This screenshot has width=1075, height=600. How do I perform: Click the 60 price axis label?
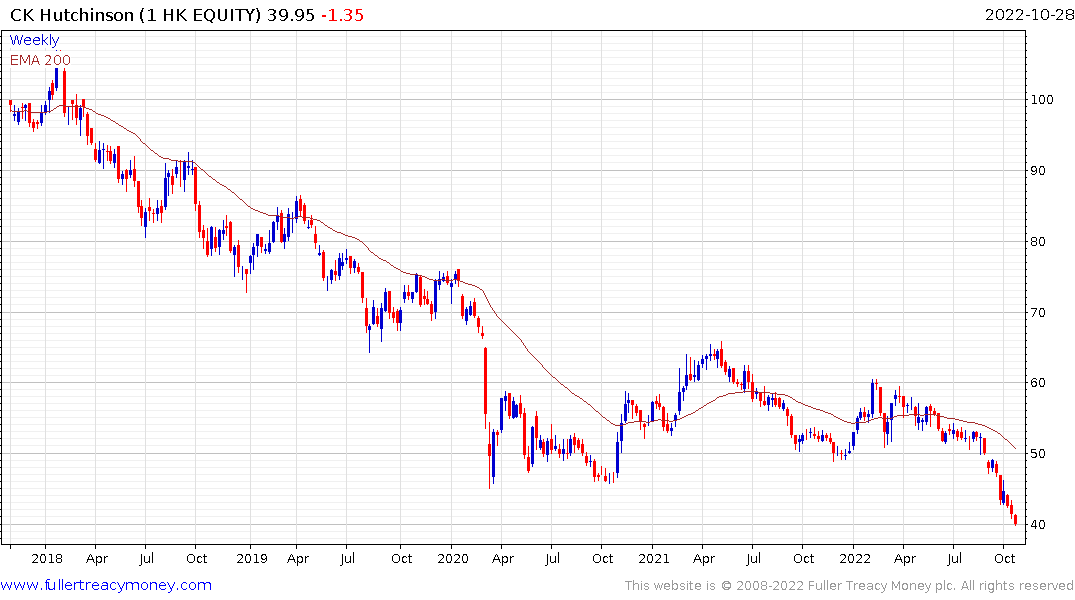[x=1038, y=383]
